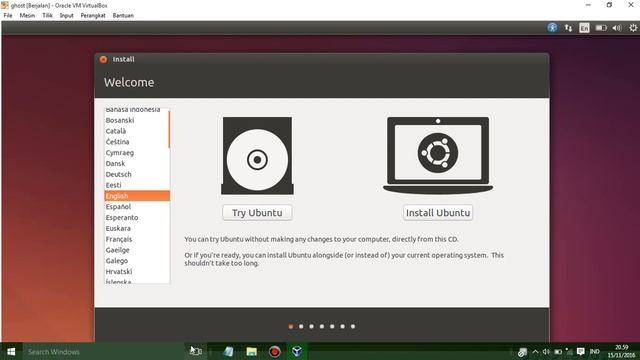Select Čeština in the language list

tap(137, 142)
